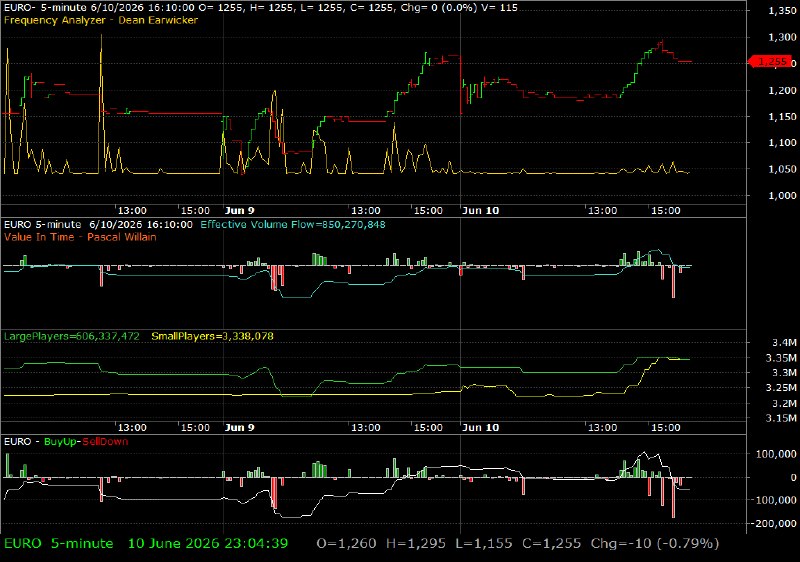Image resolution: width=800 pixels, height=562 pixels.
Task: Click the 'L=1,155' status bar value
Action: point(484,544)
